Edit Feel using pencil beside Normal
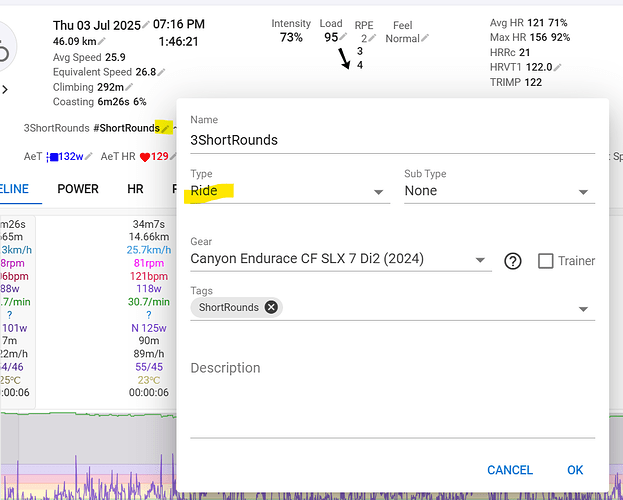 (424, 39)
